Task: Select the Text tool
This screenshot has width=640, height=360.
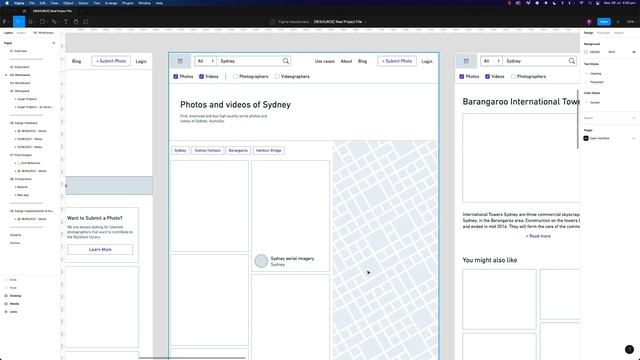Action: (x=66, y=22)
